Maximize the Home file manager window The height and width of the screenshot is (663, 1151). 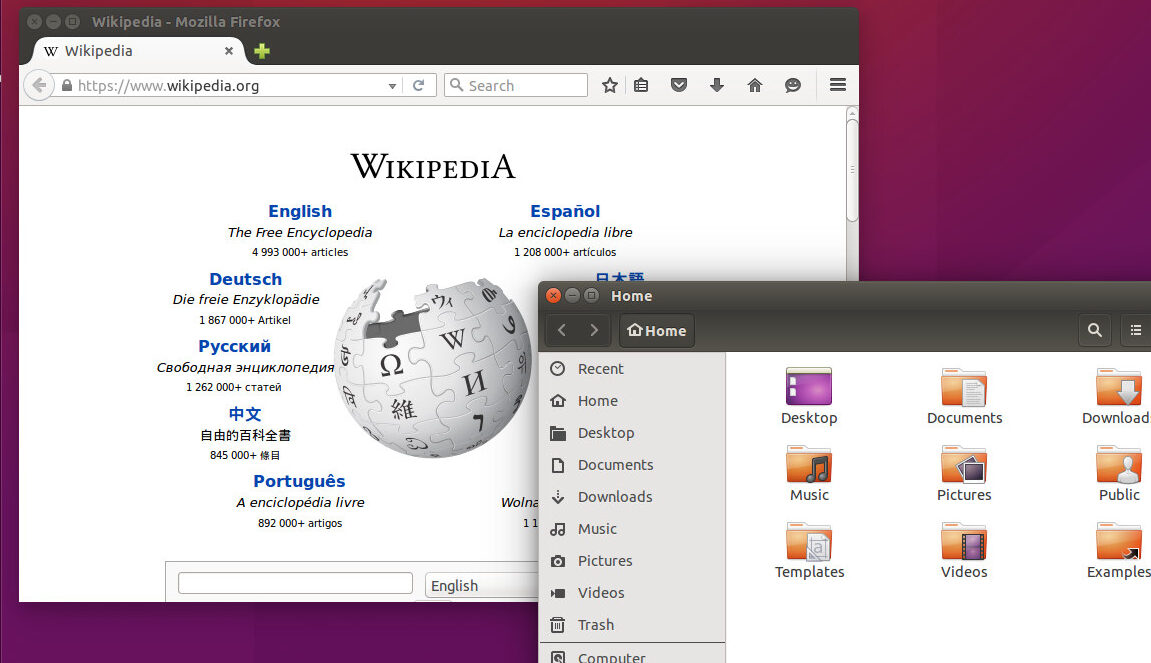pyautogui.click(x=592, y=295)
